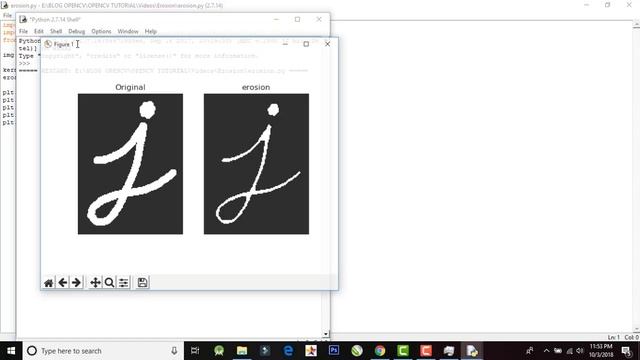Open Debug menu in Python Shell window
The height and width of the screenshot is (360, 640).
tap(76, 31)
